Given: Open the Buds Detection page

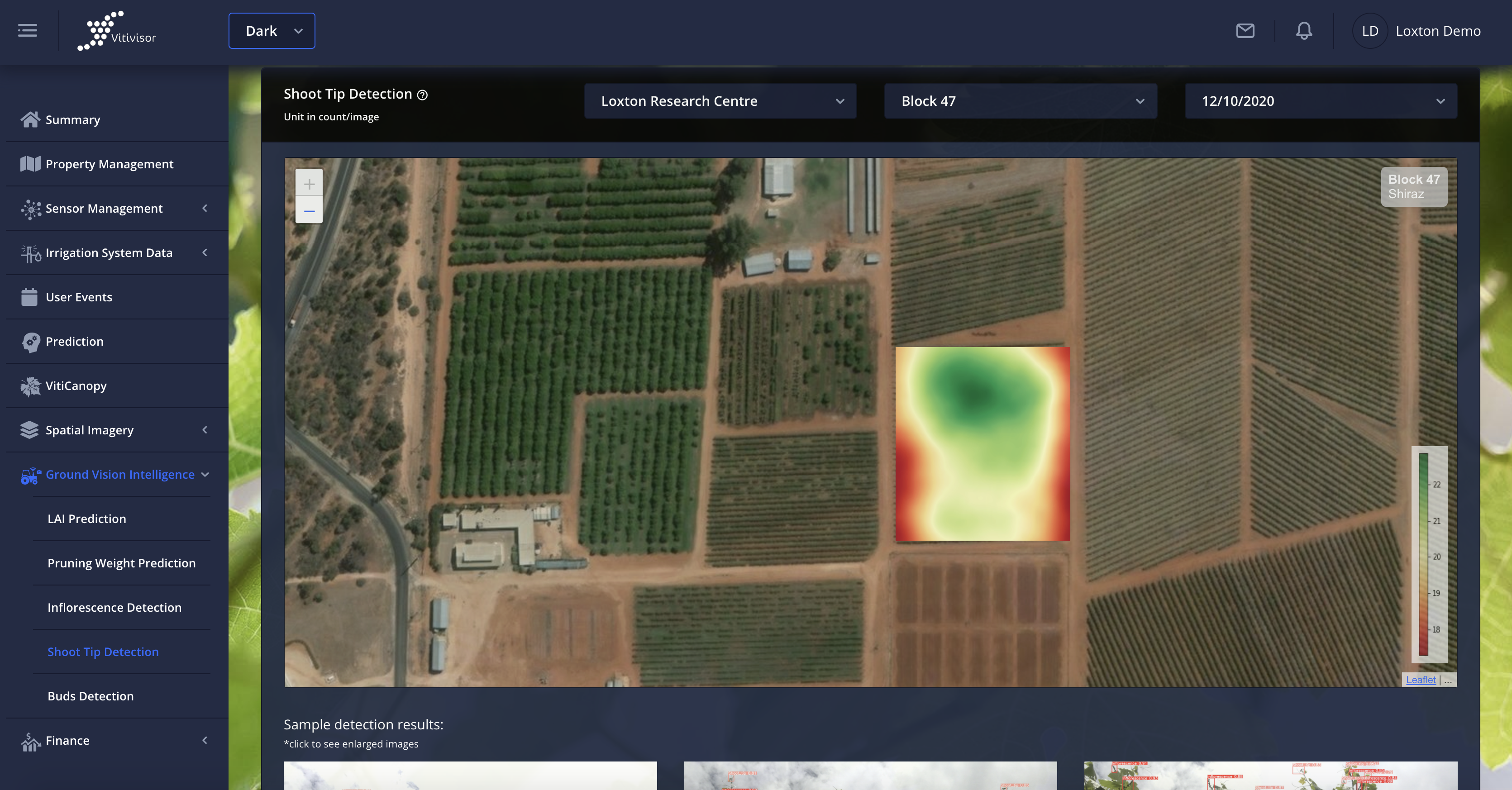Looking at the screenshot, I should [91, 696].
